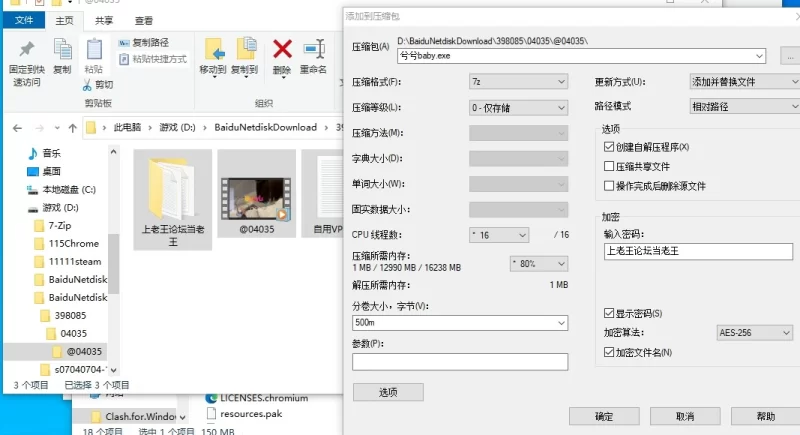Click the Copy icon in ribbon
Image resolution: width=800 pixels, height=435 pixels.
point(62,50)
